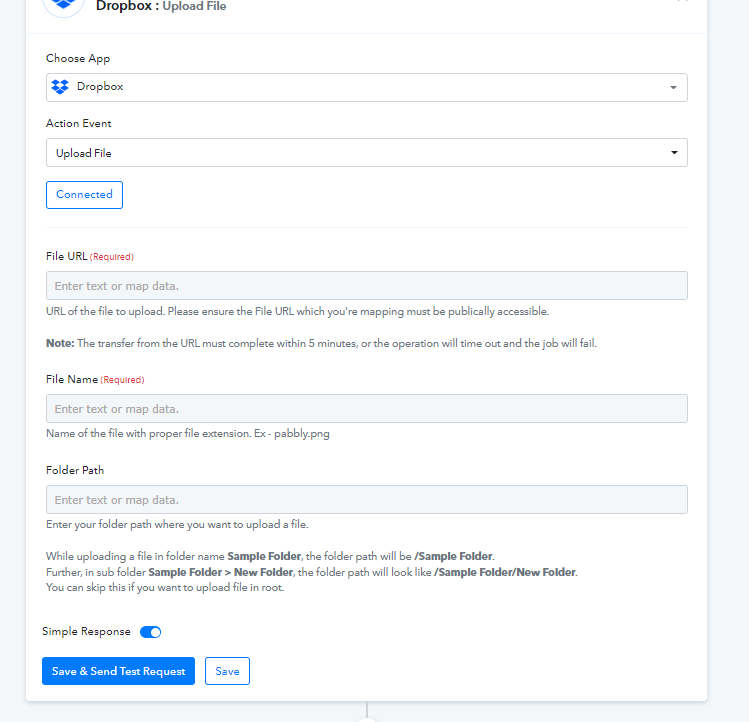
Task: Click the Save button
Action: (x=227, y=671)
